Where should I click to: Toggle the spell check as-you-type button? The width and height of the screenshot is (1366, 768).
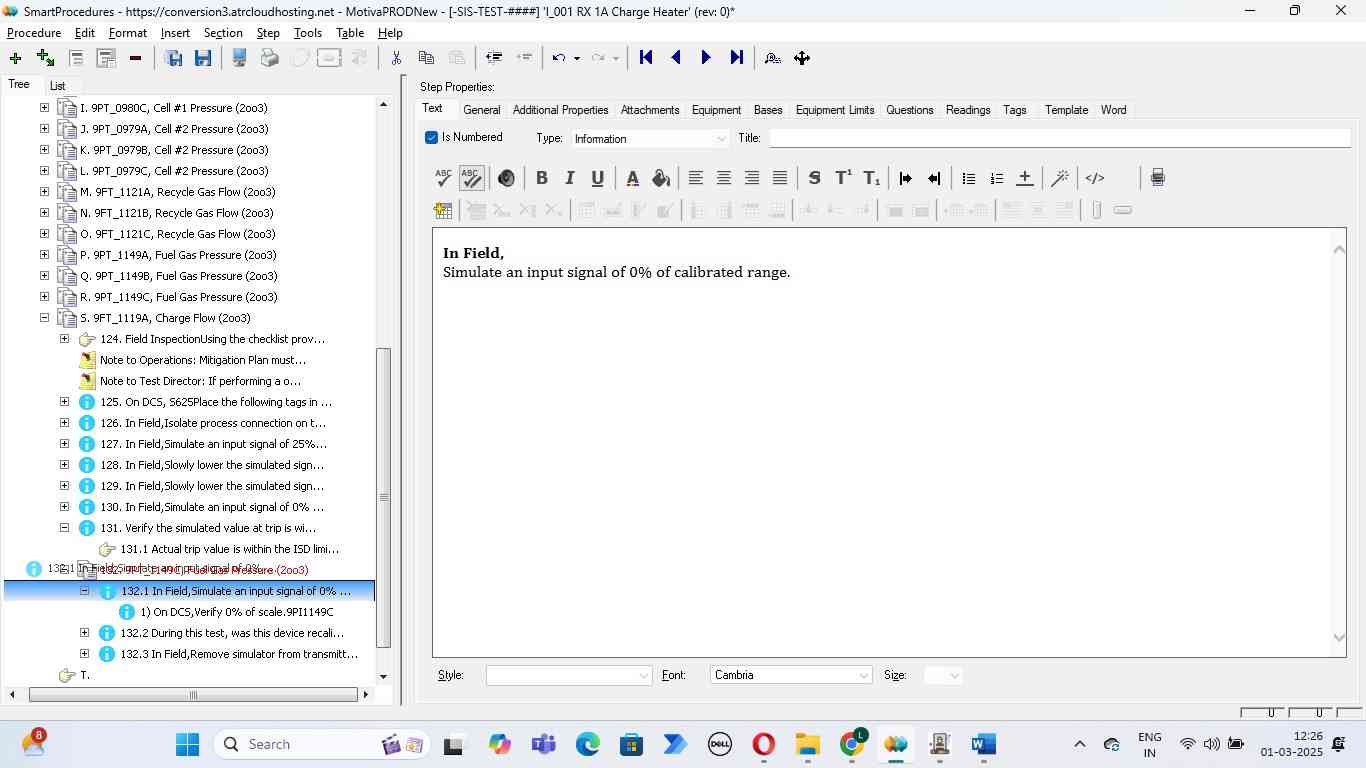pyautogui.click(x=472, y=178)
